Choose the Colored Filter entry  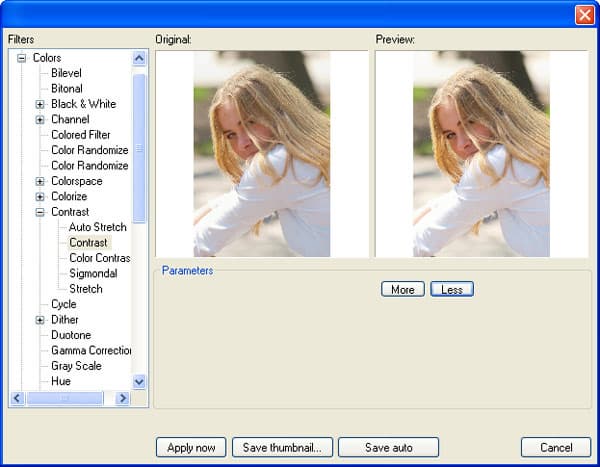click(80, 135)
